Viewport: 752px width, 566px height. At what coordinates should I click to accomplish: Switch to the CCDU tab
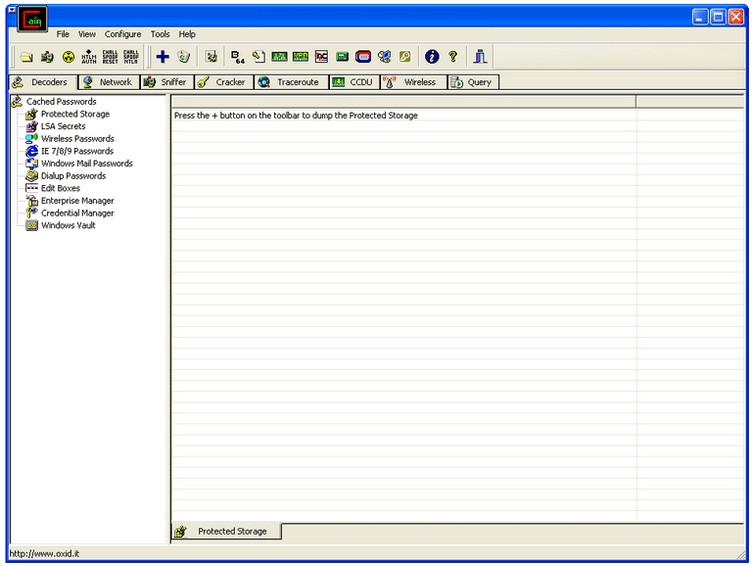(355, 82)
